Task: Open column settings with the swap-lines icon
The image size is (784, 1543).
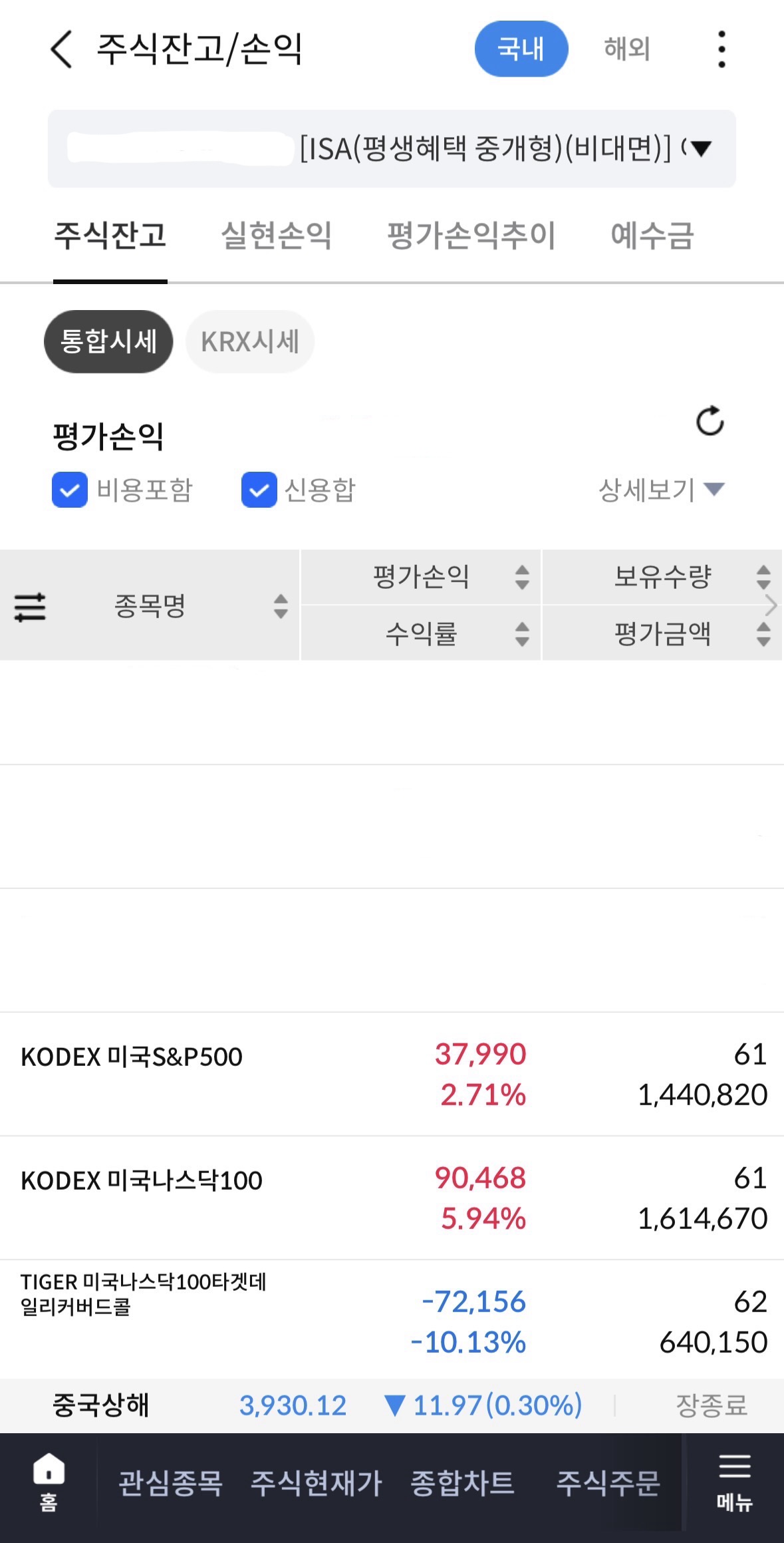Action: pos(30,606)
